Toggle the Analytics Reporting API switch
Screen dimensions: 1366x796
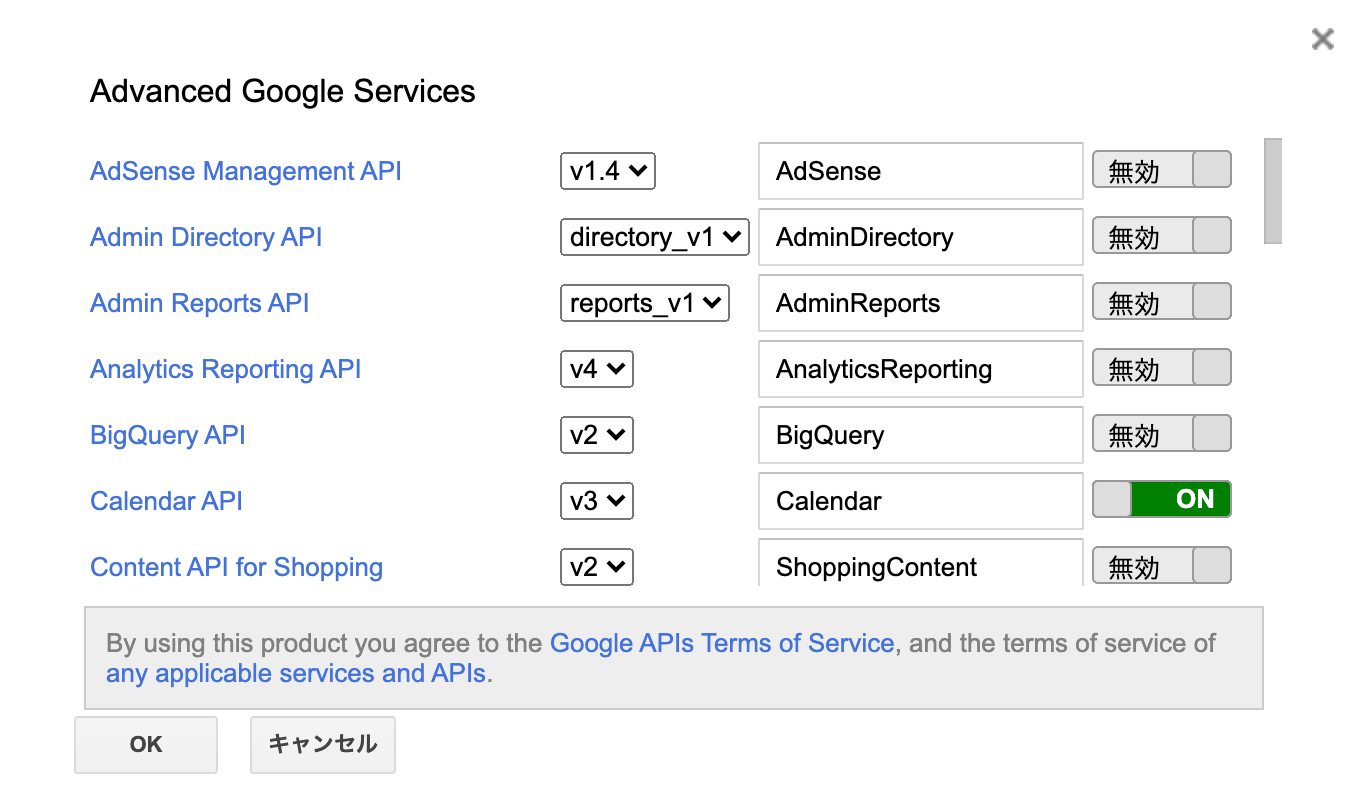coord(1161,369)
